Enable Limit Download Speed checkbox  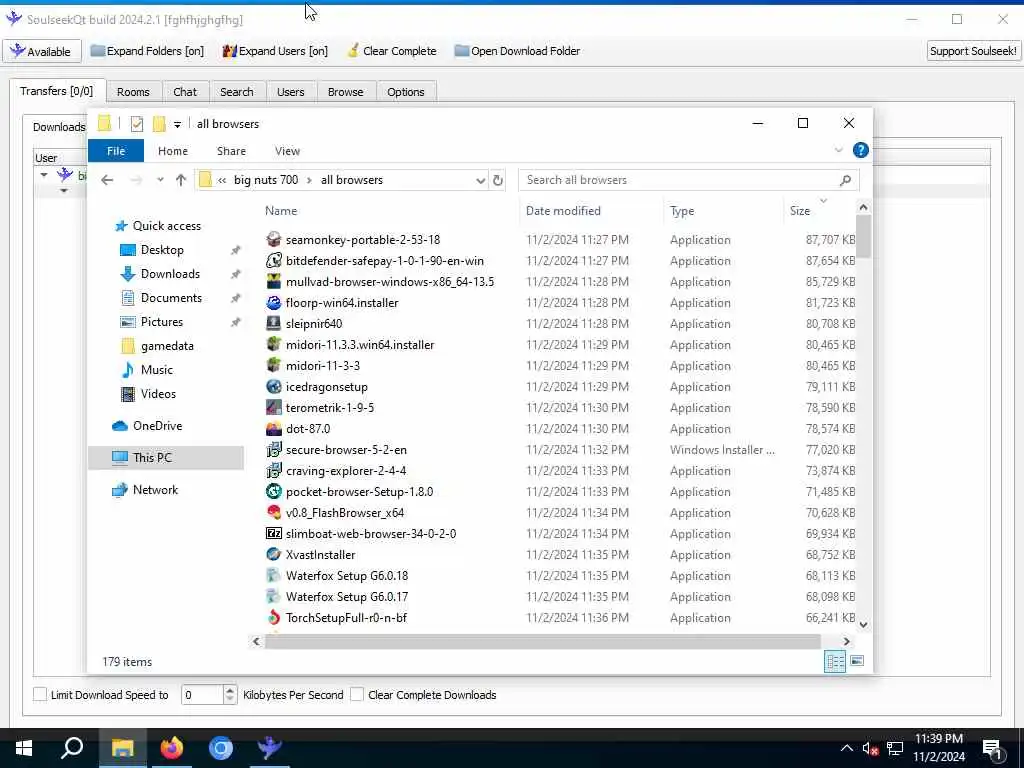[x=40, y=694]
